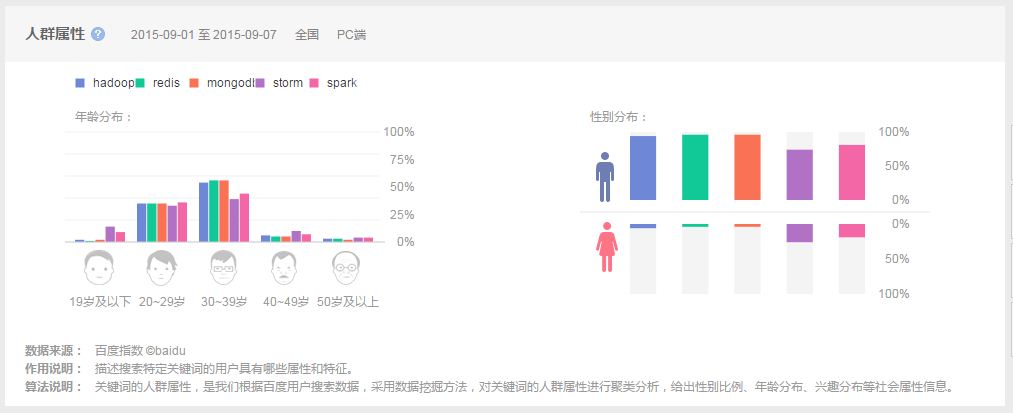The height and width of the screenshot is (413, 1013).
Task: Click the 作用说明 label
Action: pyautogui.click(x=54, y=369)
